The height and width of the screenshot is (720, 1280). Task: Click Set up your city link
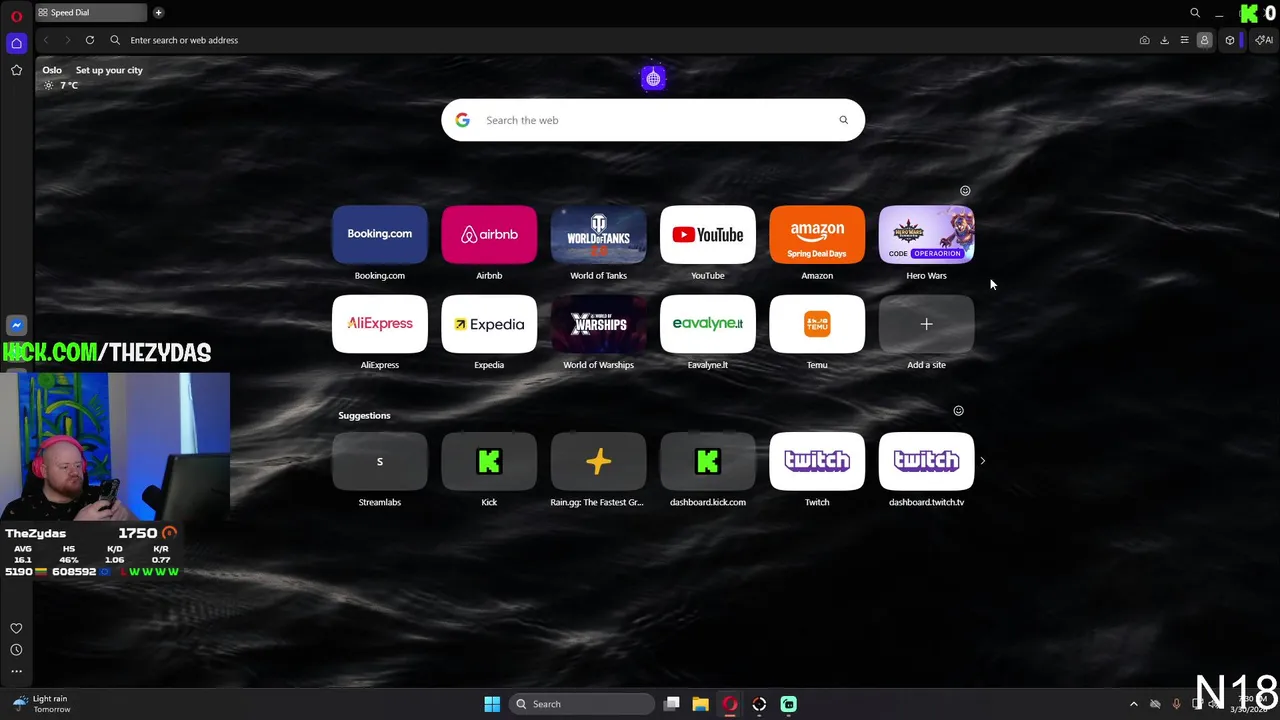[109, 70]
